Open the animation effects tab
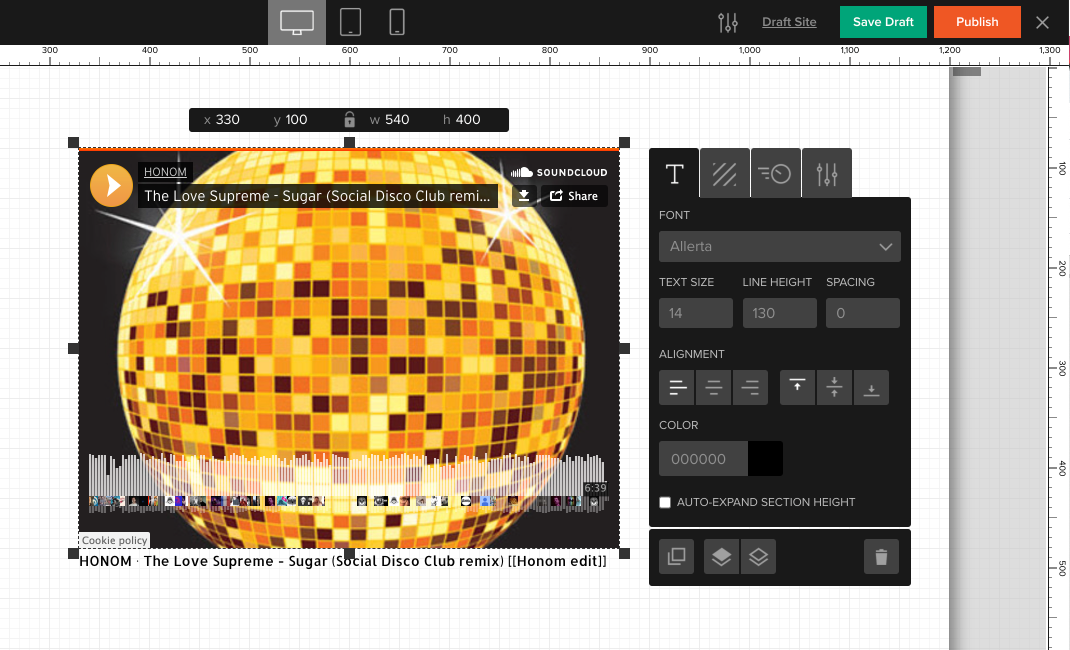The height and width of the screenshot is (650, 1070). pos(775,174)
